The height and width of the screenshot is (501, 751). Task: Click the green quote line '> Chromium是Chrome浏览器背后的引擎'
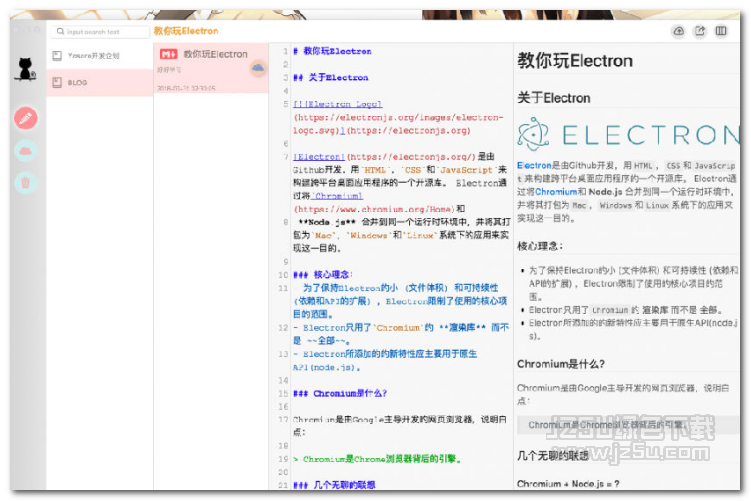pyautogui.click(x=377, y=459)
